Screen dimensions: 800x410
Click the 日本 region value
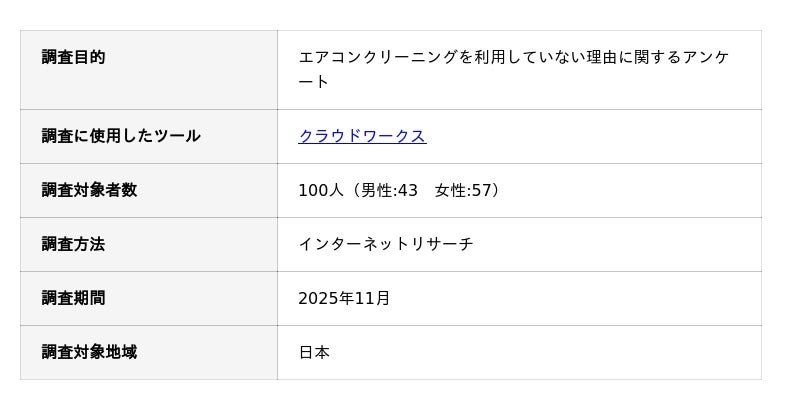[314, 352]
